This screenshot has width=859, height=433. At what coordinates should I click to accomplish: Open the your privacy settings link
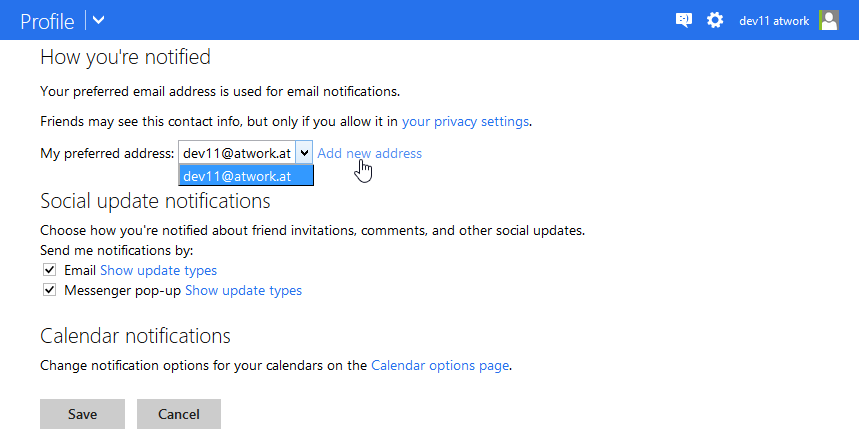point(465,121)
